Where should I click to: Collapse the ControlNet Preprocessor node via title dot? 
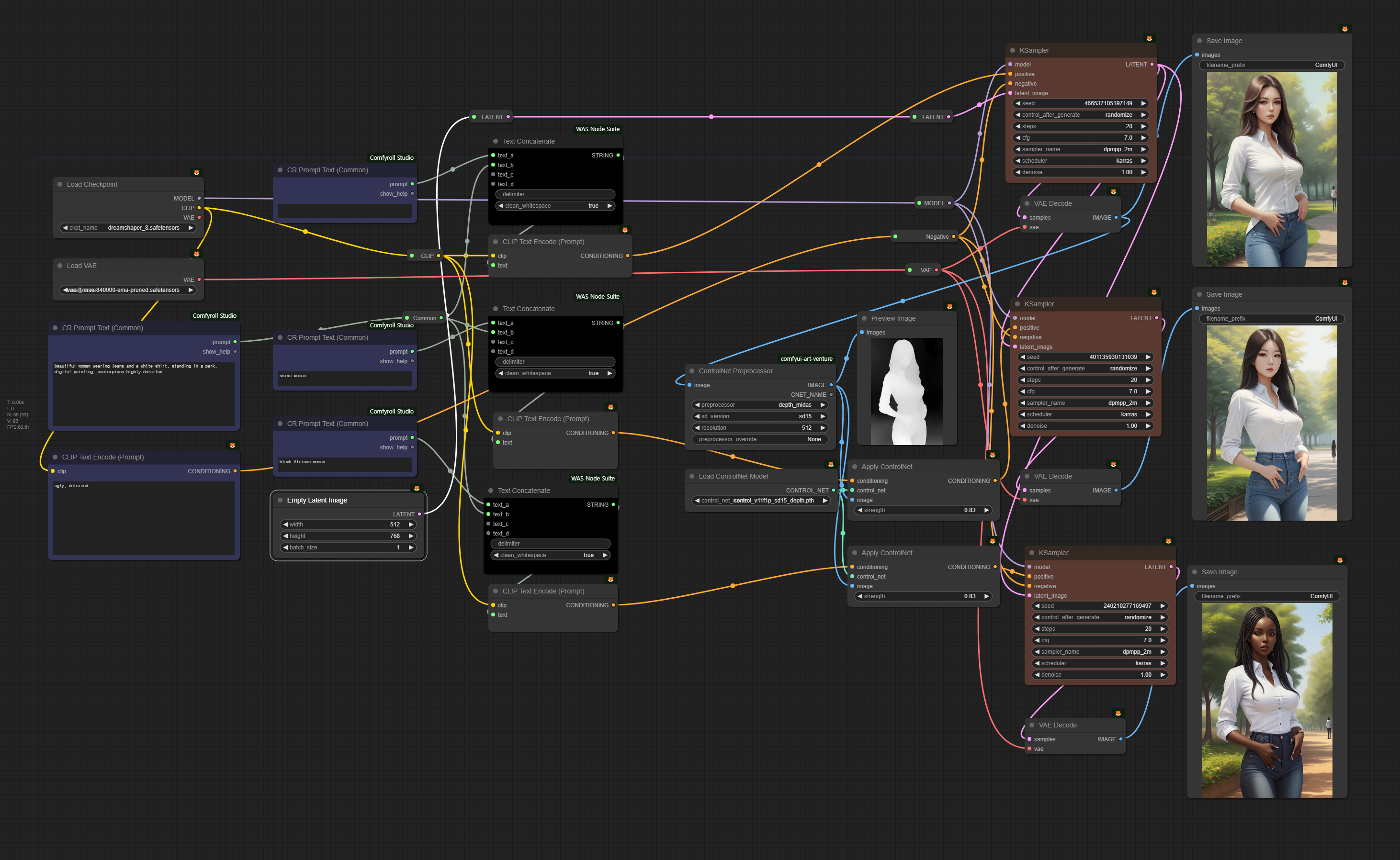pos(692,371)
